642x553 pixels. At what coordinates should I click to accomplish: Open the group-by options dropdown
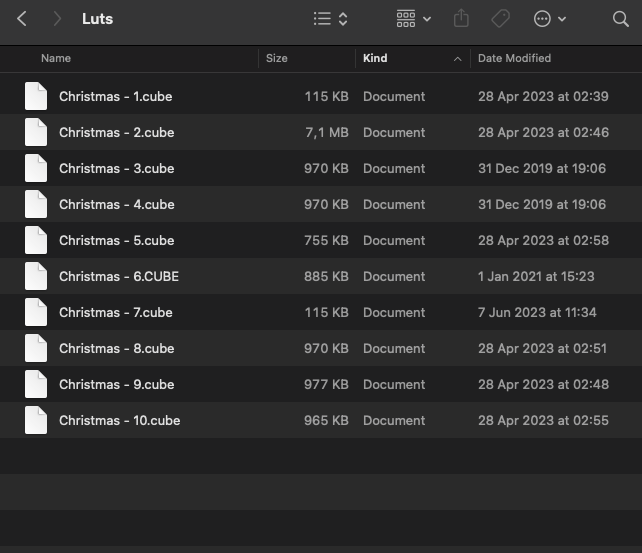pos(413,19)
